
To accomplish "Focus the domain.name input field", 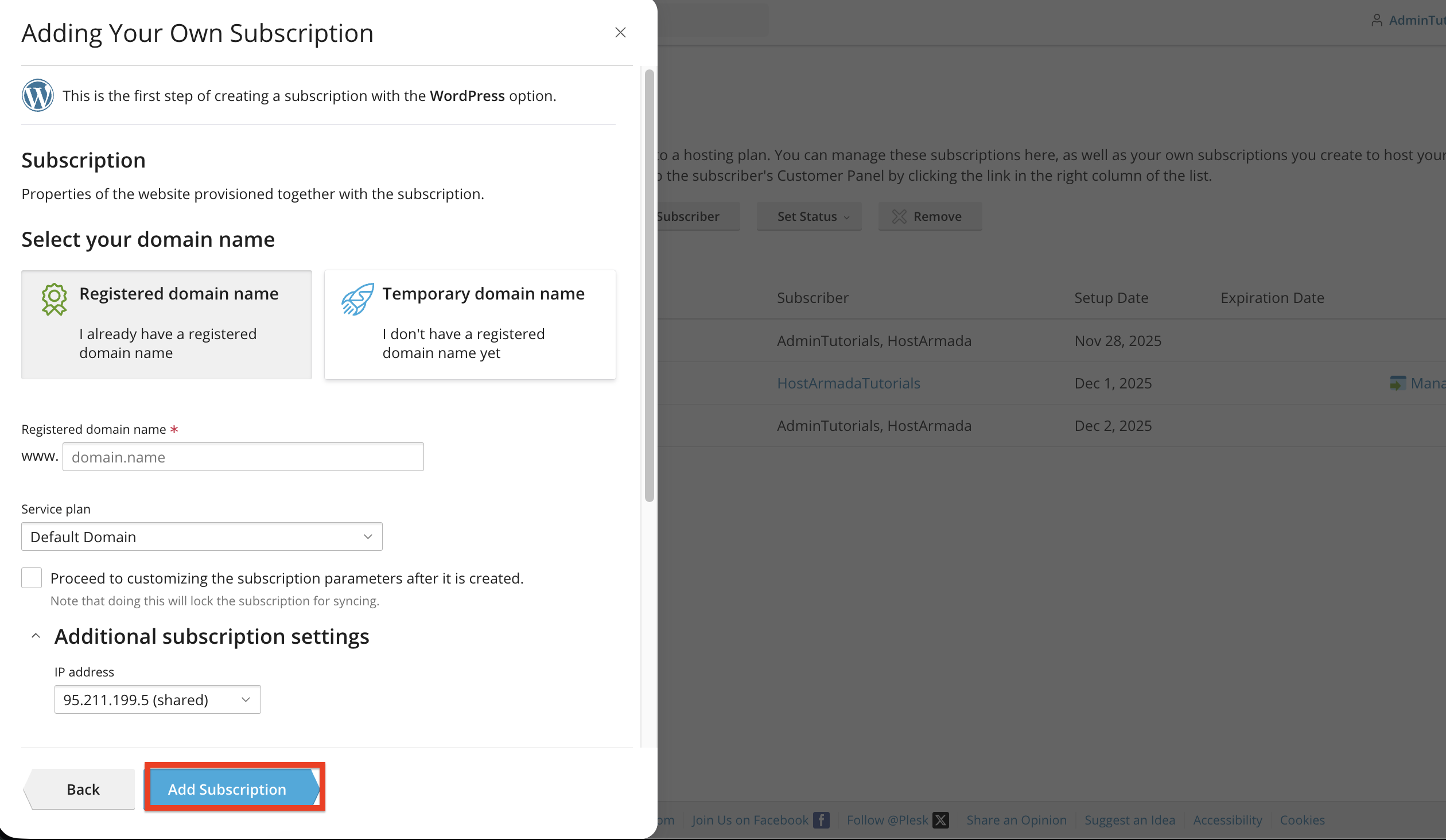I will [243, 457].
